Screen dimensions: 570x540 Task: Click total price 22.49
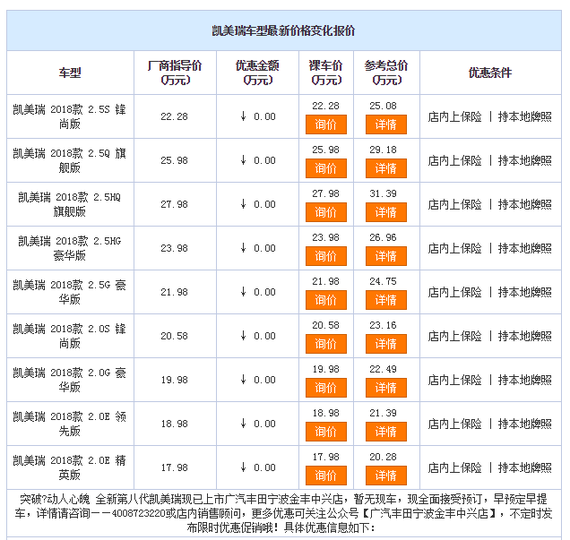click(x=383, y=369)
